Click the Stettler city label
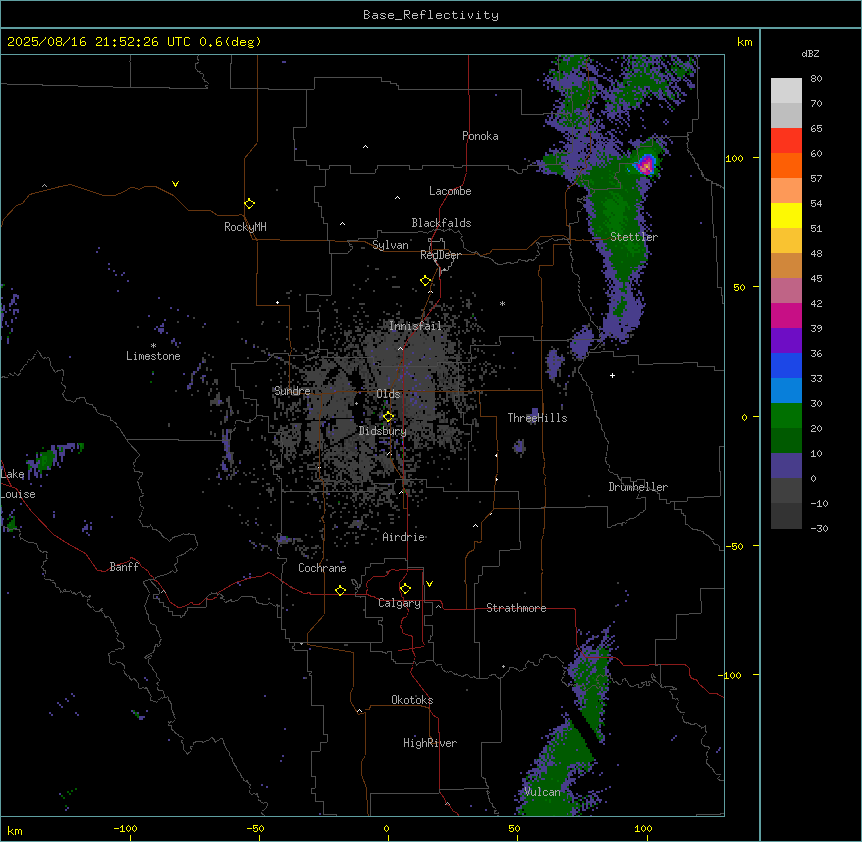This screenshot has width=862, height=842. click(x=634, y=237)
